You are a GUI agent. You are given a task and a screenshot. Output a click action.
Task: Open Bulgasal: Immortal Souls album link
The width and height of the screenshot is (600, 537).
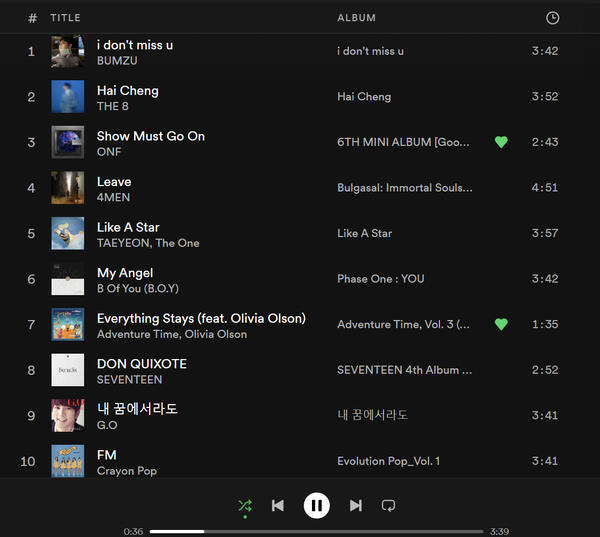point(405,188)
